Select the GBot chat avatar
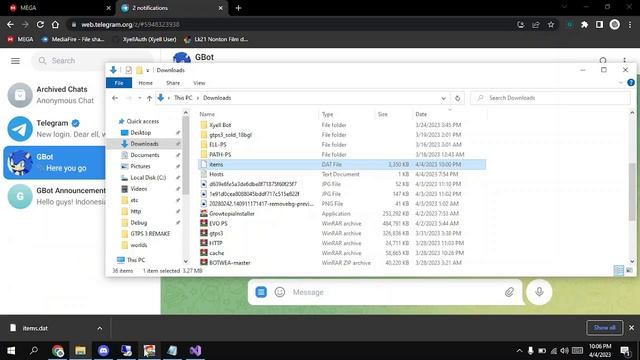Screen dimensions: 640x360 coord(20,162)
